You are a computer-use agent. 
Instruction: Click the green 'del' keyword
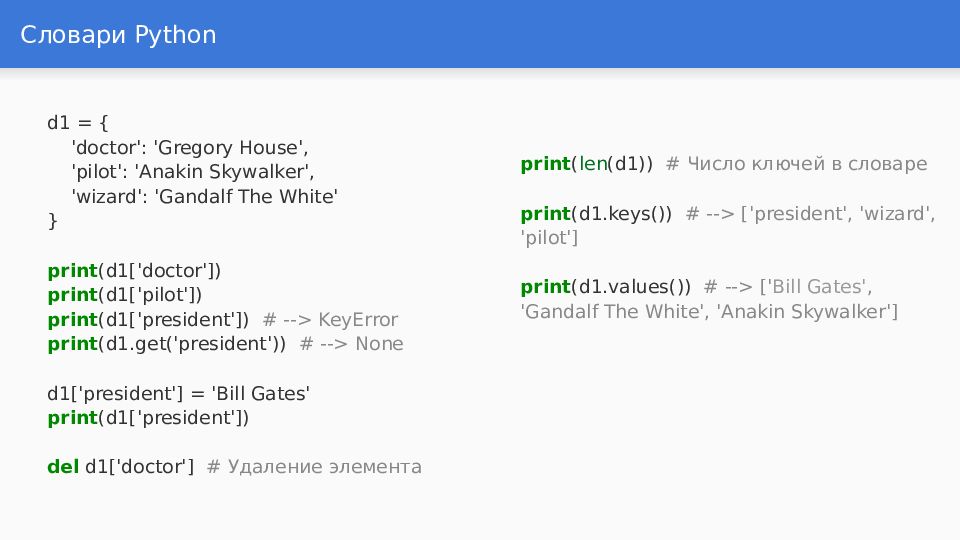[63, 467]
